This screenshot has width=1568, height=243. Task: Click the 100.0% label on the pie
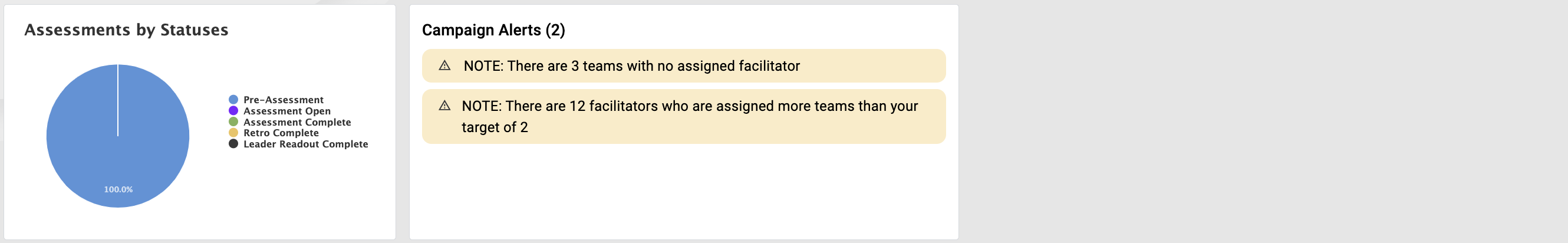pyautogui.click(x=118, y=189)
